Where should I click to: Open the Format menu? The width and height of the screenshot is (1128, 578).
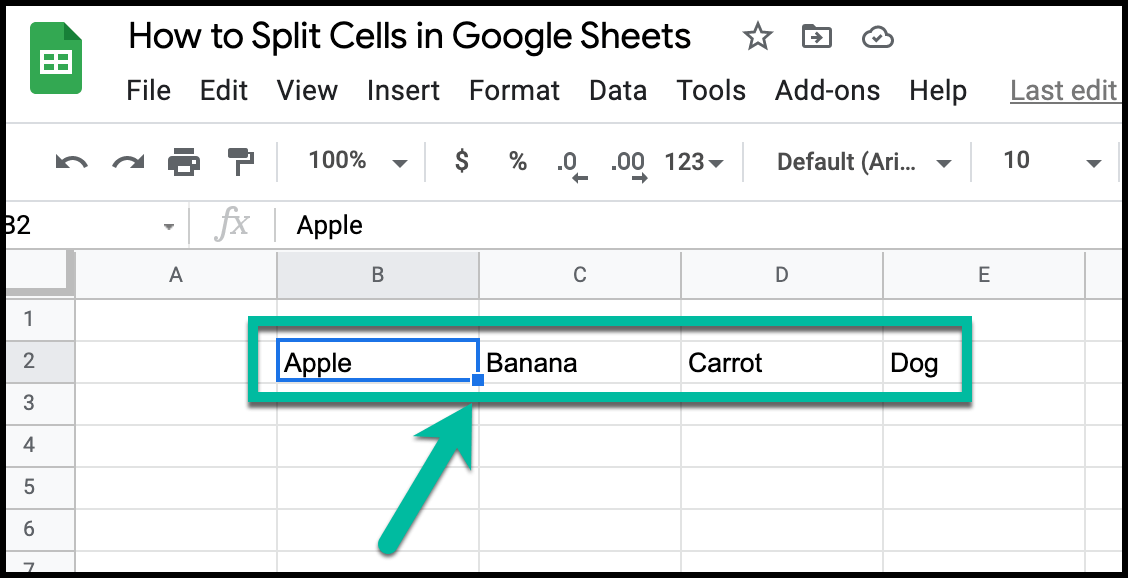[x=514, y=90]
